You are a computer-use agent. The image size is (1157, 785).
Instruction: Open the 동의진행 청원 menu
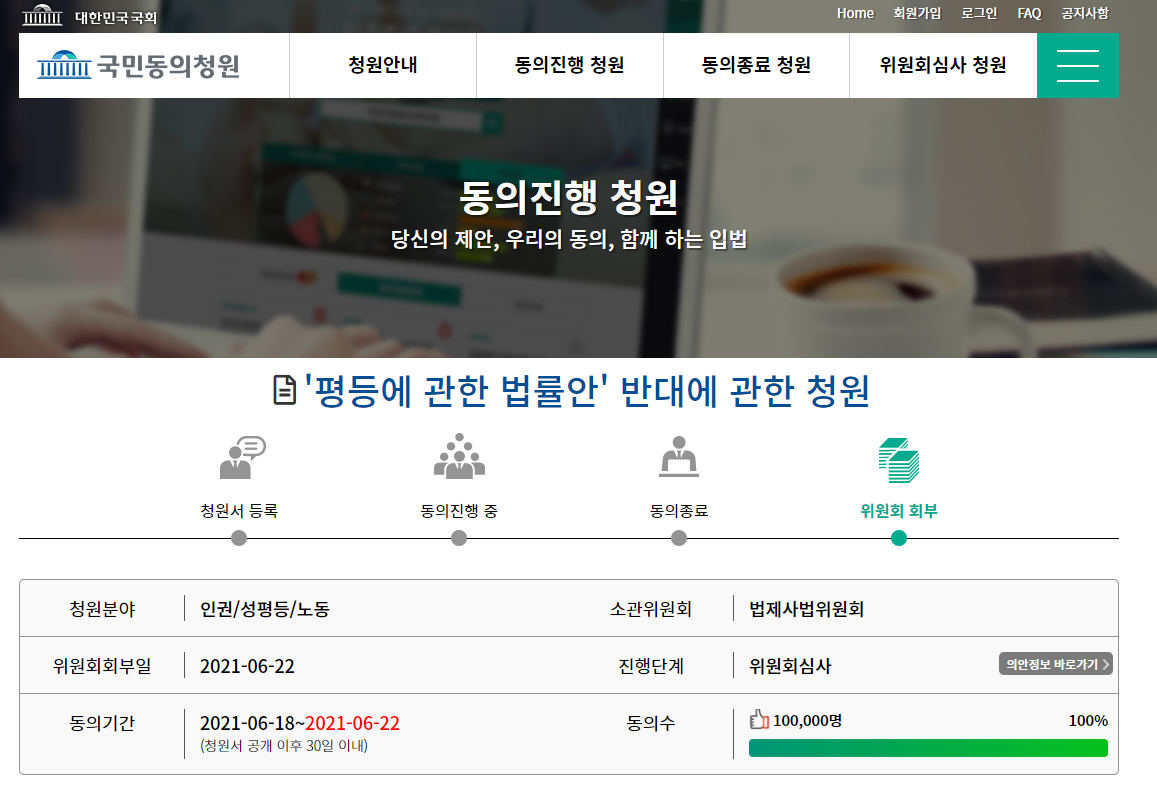(x=569, y=66)
